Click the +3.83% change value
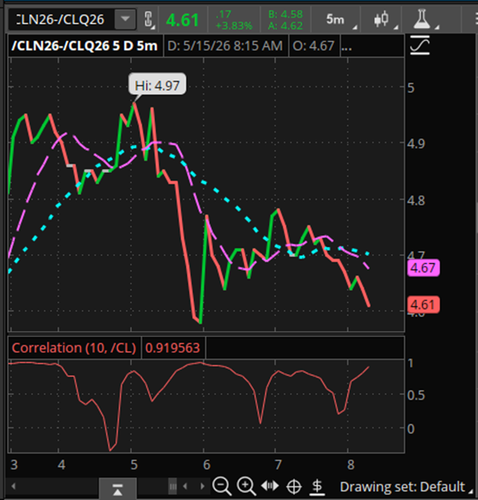 [234, 26]
